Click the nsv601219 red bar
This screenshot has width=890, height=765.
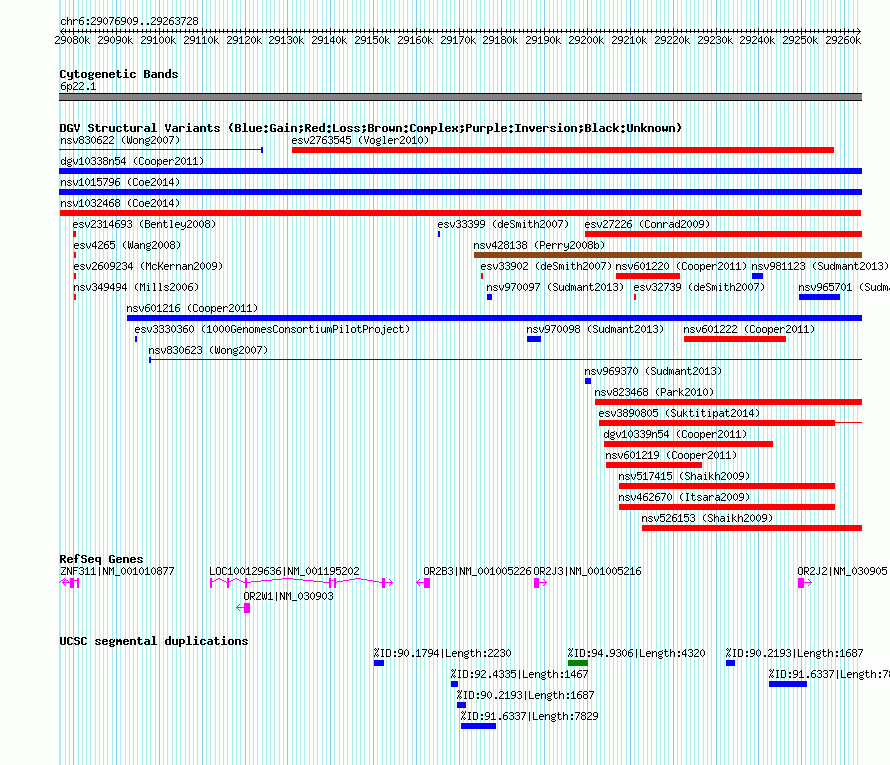point(654,465)
